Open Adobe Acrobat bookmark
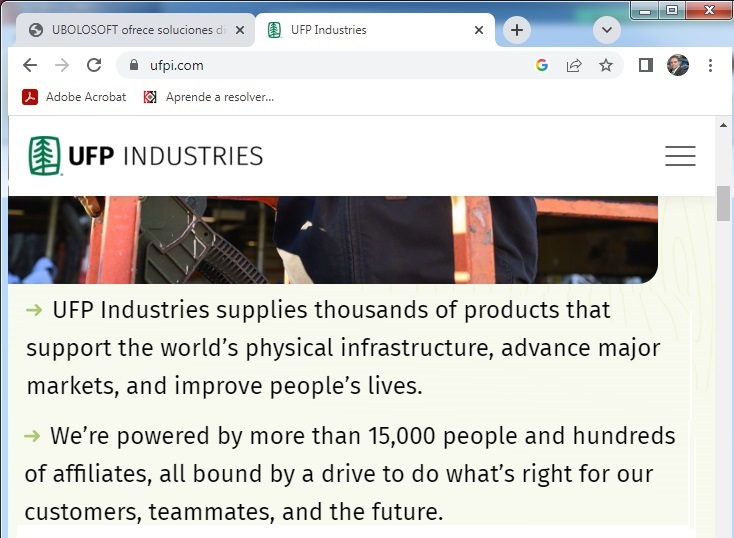 [x=75, y=97]
